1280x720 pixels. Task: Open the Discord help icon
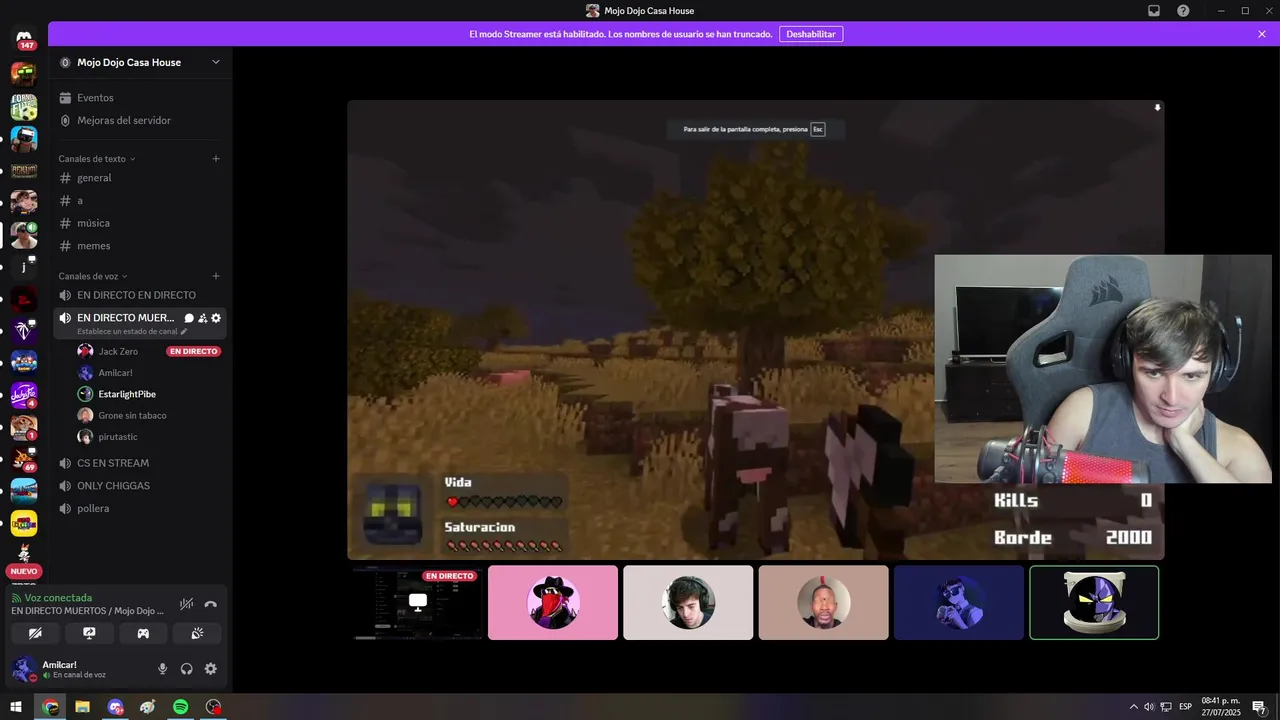[x=1183, y=10]
